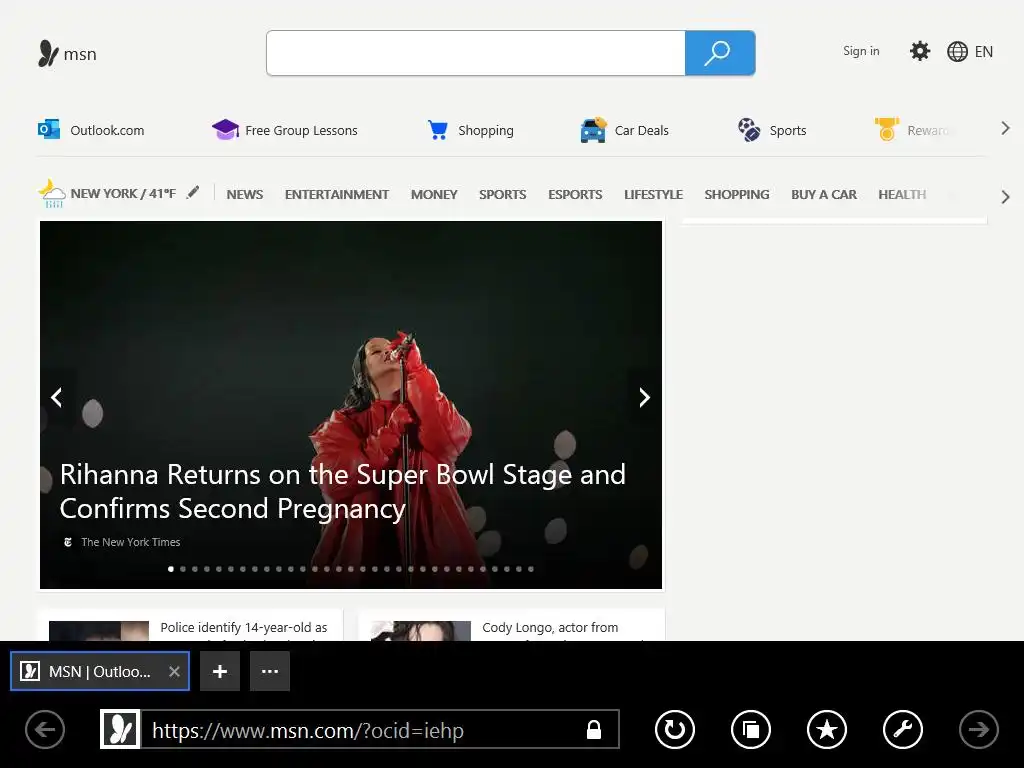
Task: Open page tools wrench icon
Action: [903, 729]
